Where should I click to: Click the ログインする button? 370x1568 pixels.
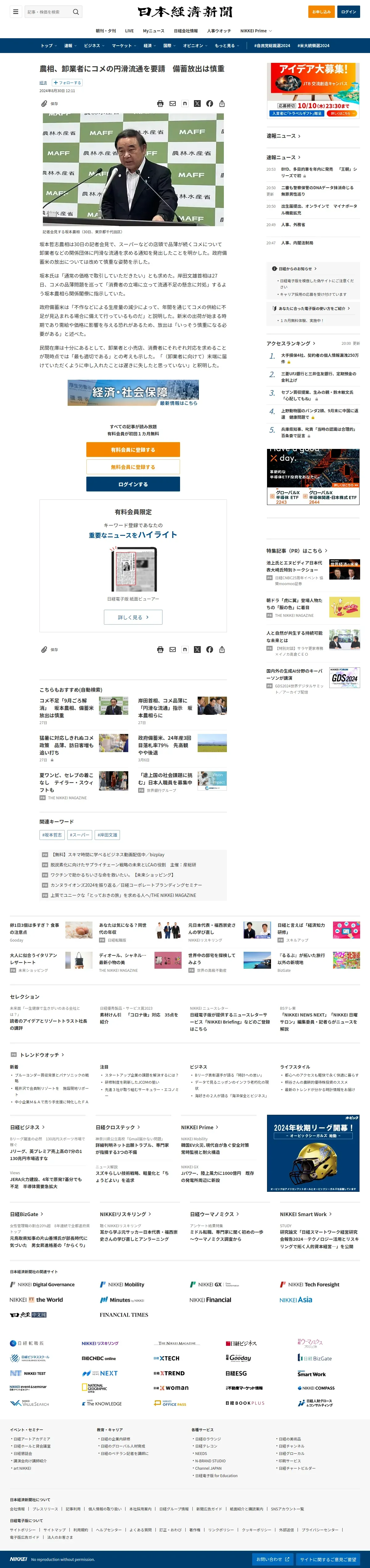[x=133, y=484]
